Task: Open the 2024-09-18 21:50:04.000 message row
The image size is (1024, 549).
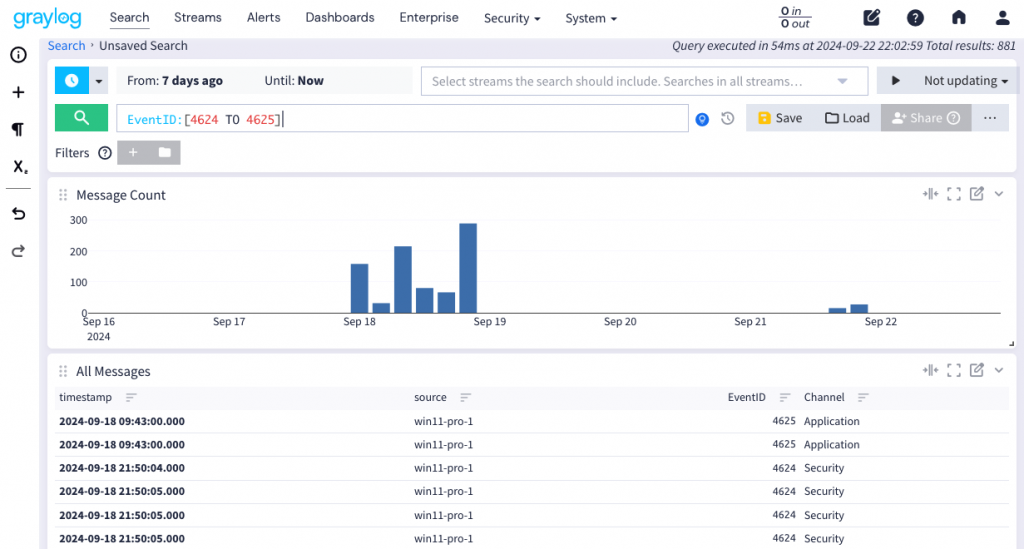Action: click(532, 468)
